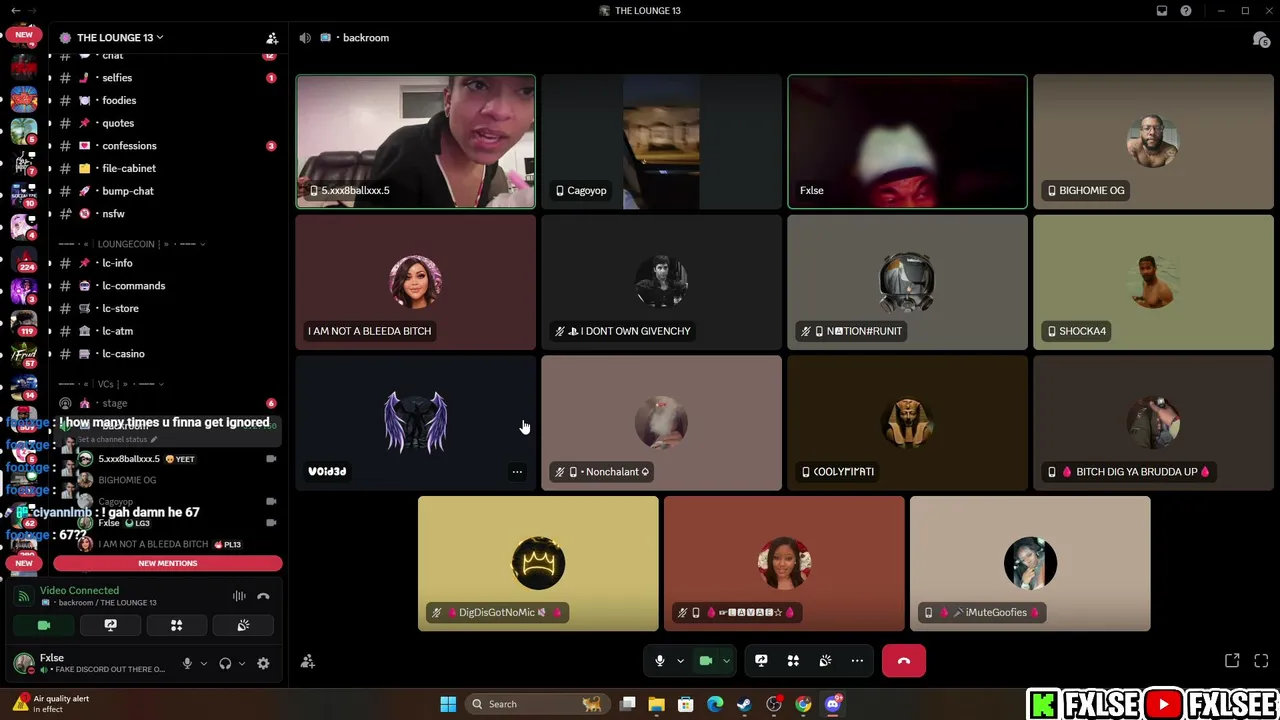Open more options in the call control bar

(857, 661)
